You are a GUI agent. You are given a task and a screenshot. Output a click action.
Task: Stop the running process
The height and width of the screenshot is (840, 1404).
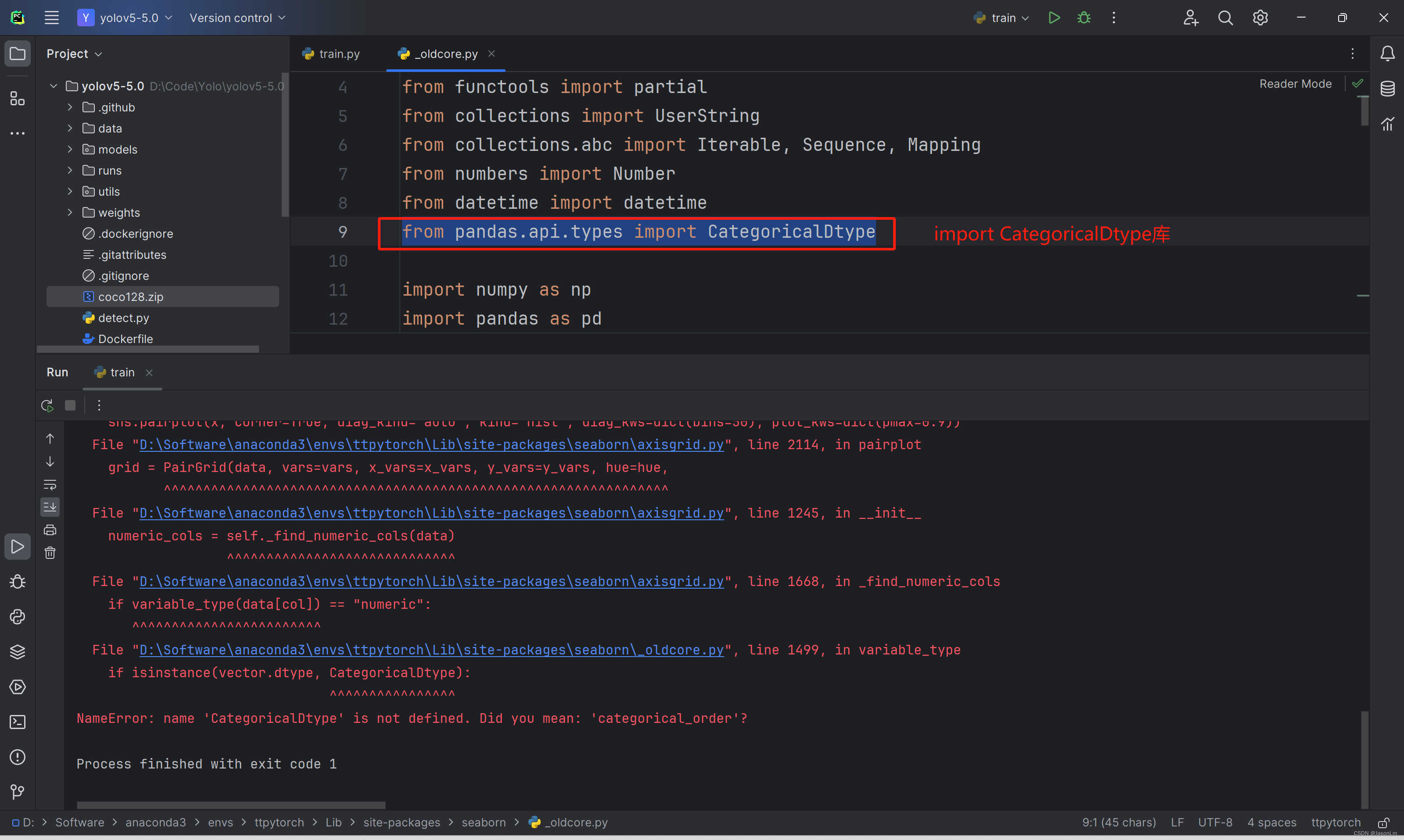pyautogui.click(x=70, y=405)
